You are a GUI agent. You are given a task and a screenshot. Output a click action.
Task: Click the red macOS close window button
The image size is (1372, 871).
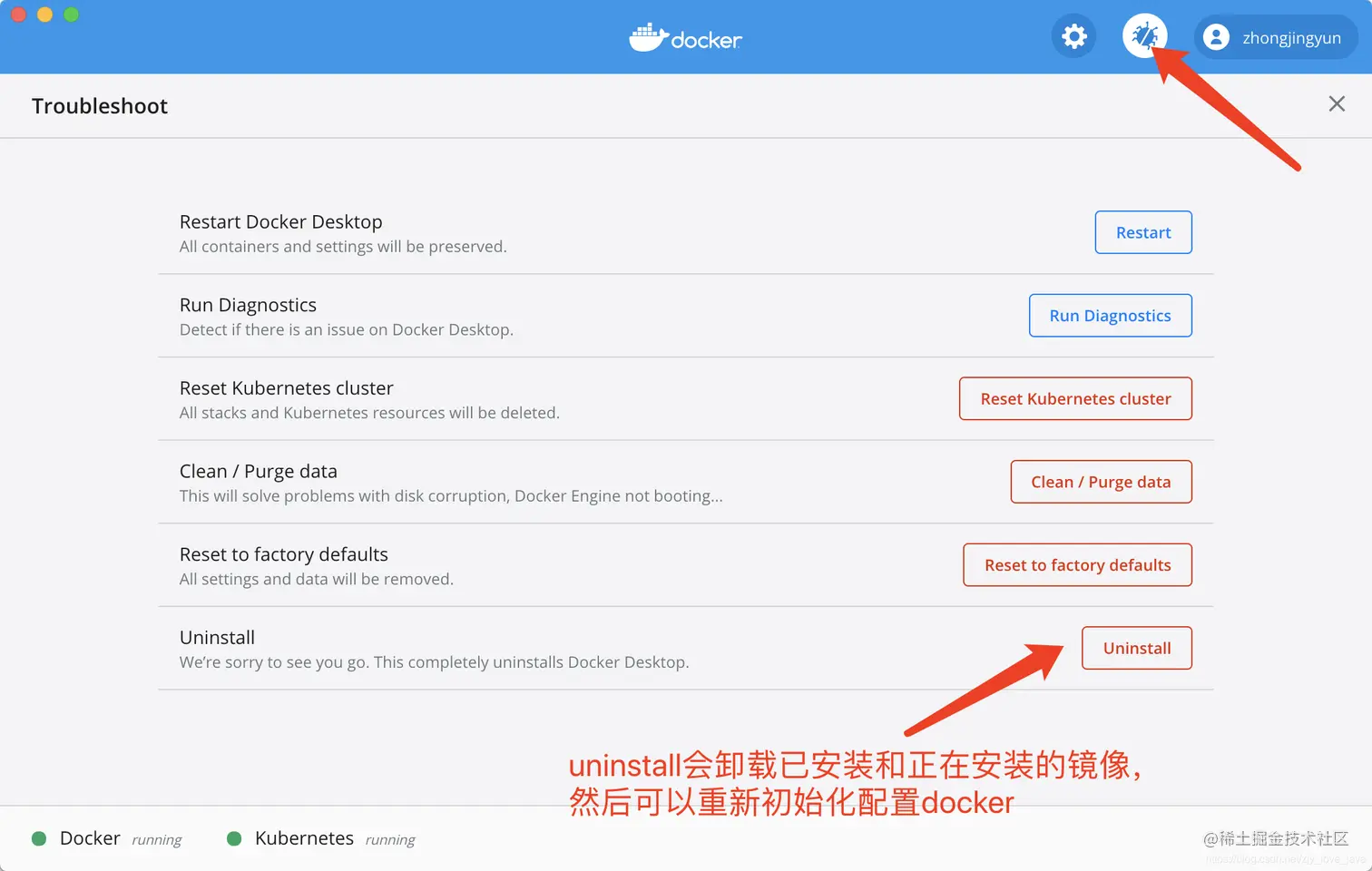18,15
